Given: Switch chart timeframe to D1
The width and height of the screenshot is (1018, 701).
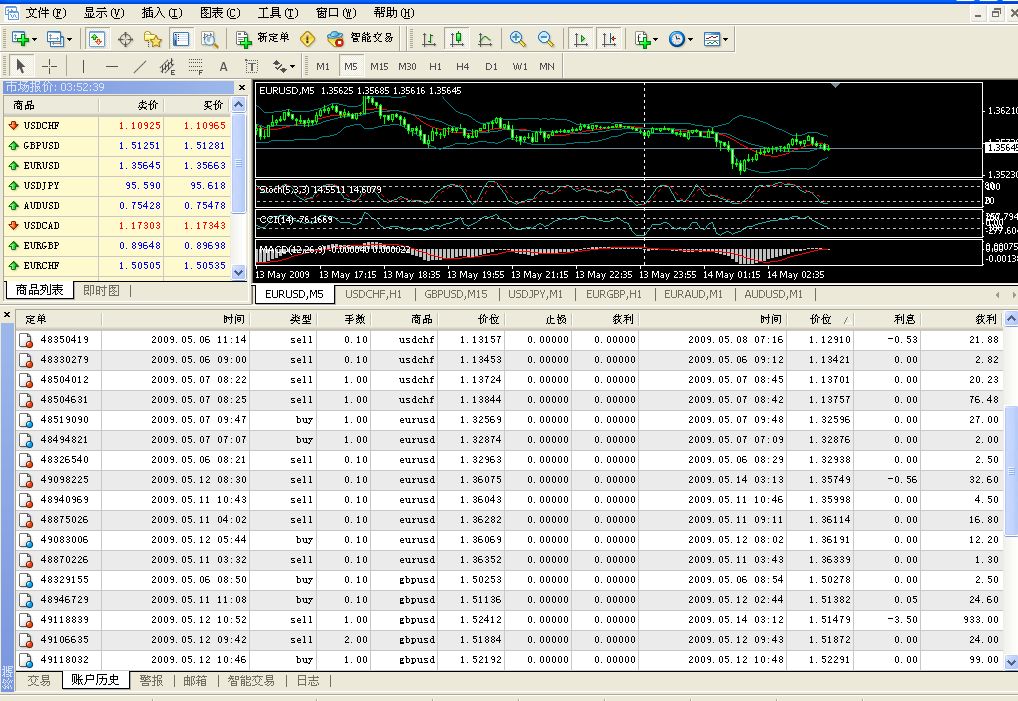Looking at the screenshot, I should click(491, 66).
